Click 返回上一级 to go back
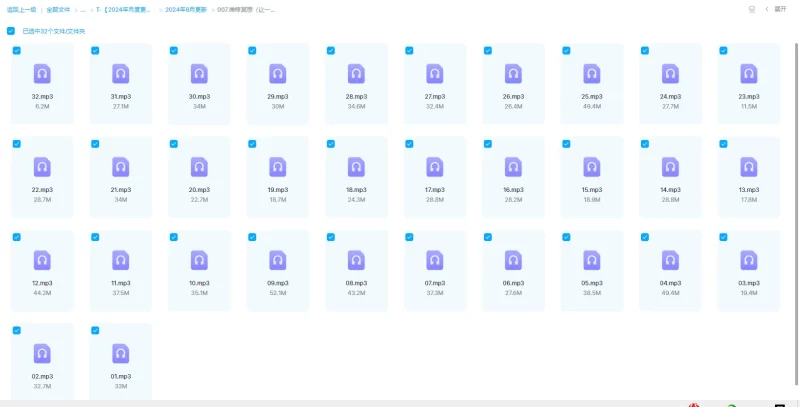Screen dimensions: 800x407 (19, 9)
